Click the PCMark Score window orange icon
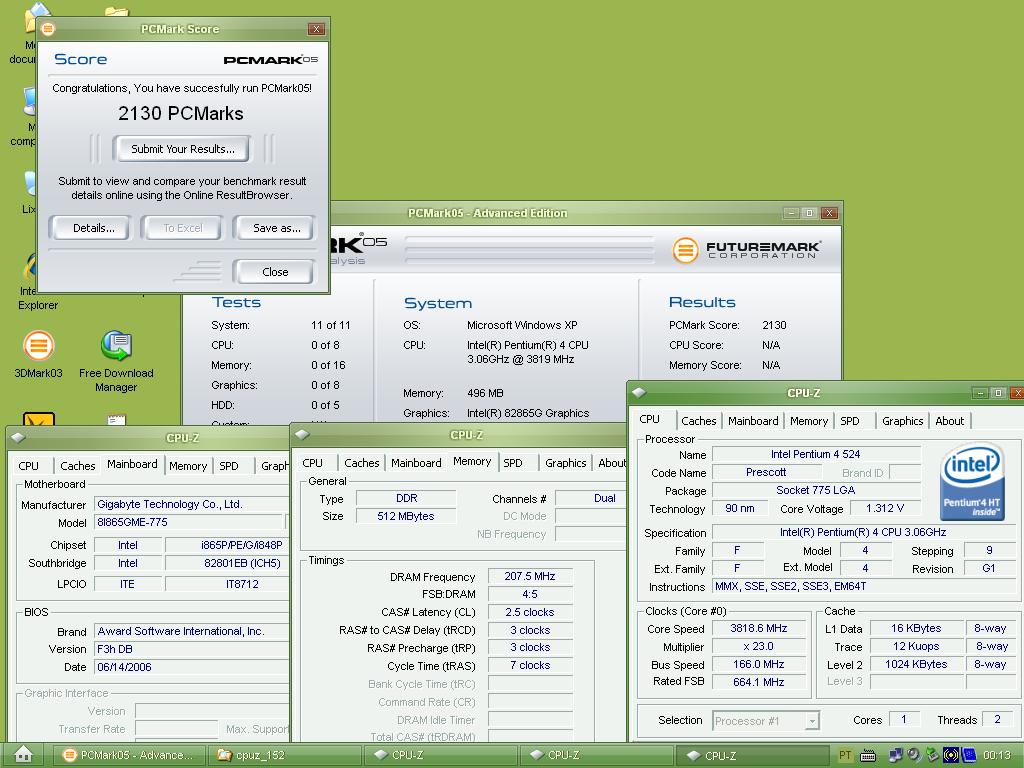Screen dimensions: 1024x768 [x=48, y=29]
